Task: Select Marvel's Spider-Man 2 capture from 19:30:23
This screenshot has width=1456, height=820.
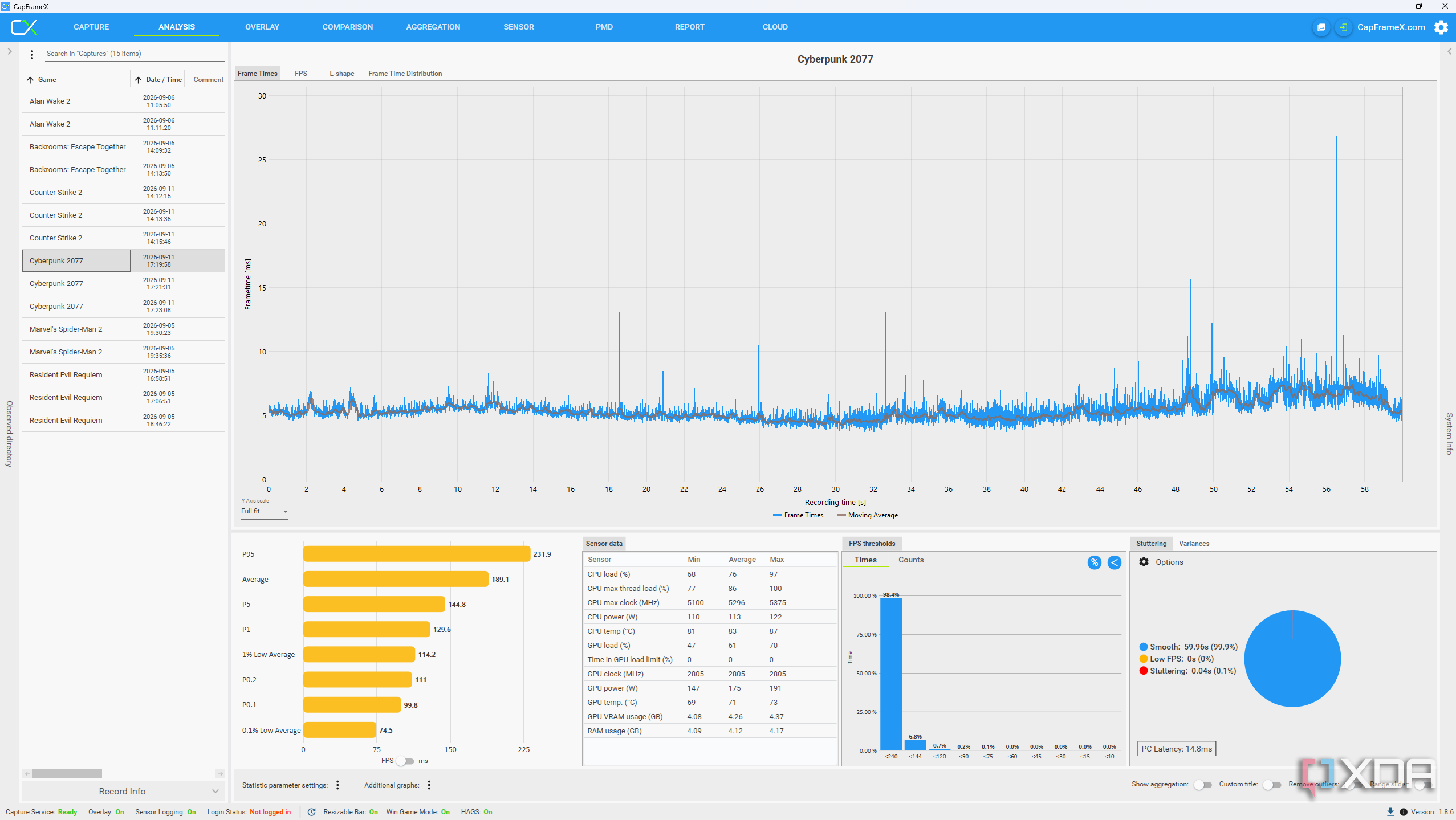Action: point(124,329)
